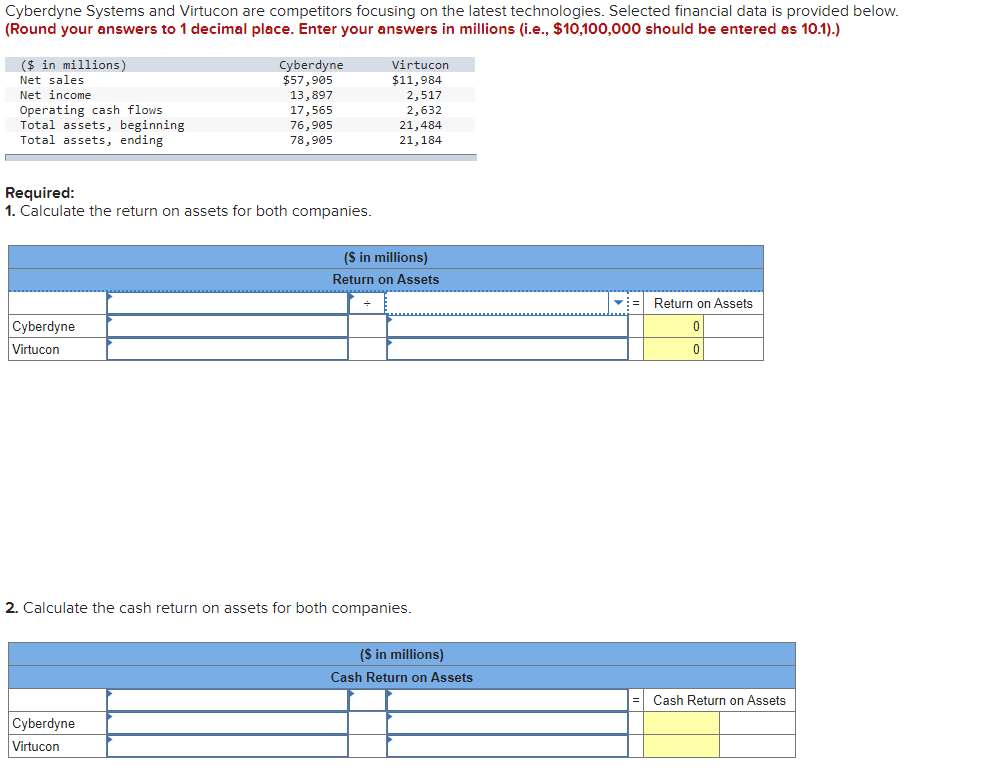Click Virtucon denominator cell in Return on Assets table
The height and width of the screenshot is (780, 986).
507,349
